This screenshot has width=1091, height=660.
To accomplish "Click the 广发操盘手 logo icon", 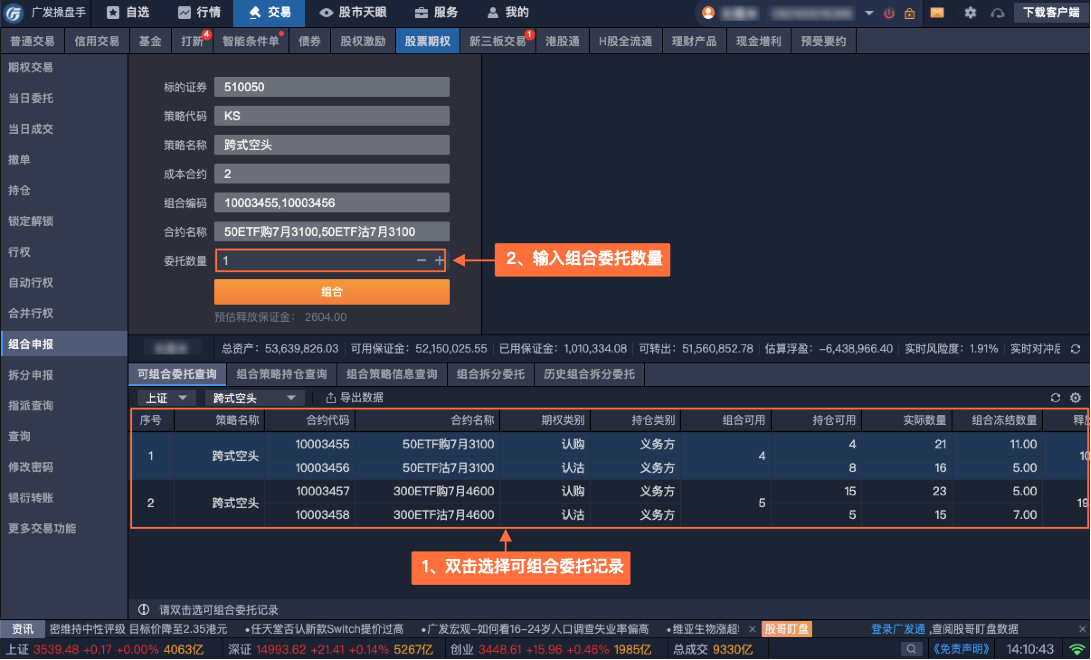I will coord(13,13).
